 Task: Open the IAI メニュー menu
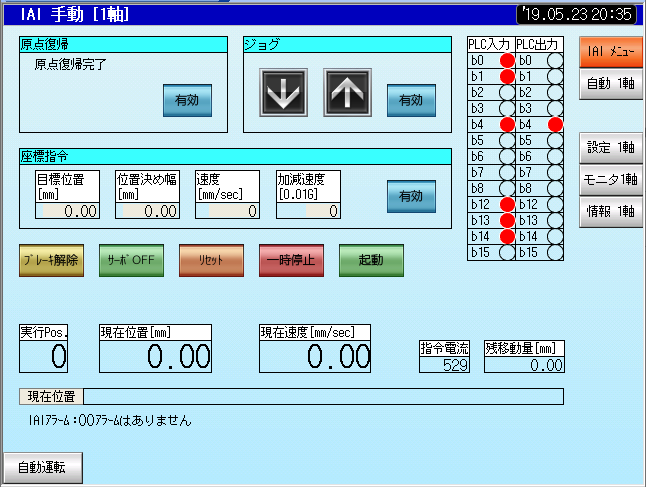pyautogui.click(x=611, y=52)
